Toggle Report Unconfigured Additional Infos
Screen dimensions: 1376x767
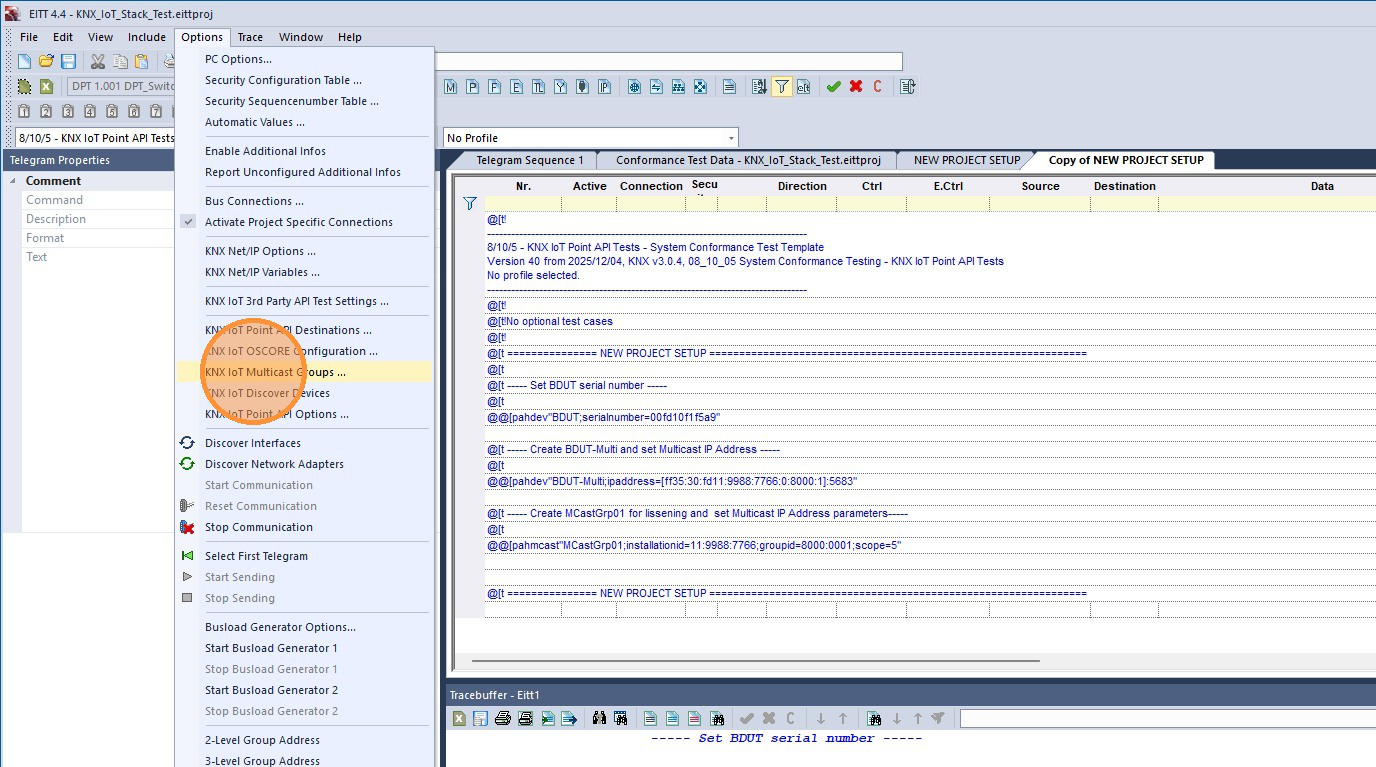pos(303,172)
